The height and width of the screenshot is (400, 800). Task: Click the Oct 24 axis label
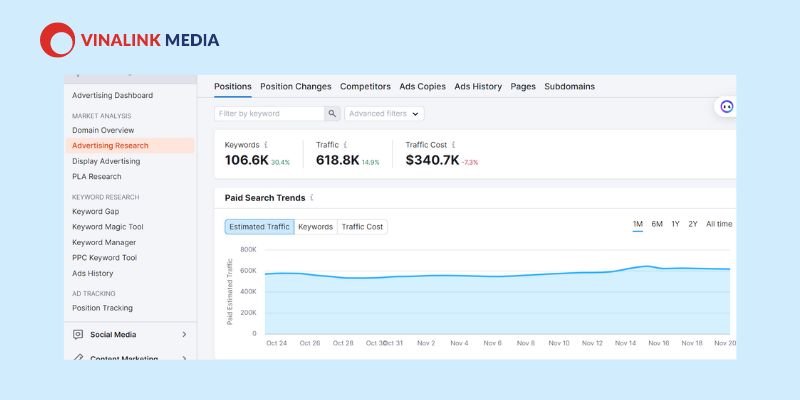(277, 343)
